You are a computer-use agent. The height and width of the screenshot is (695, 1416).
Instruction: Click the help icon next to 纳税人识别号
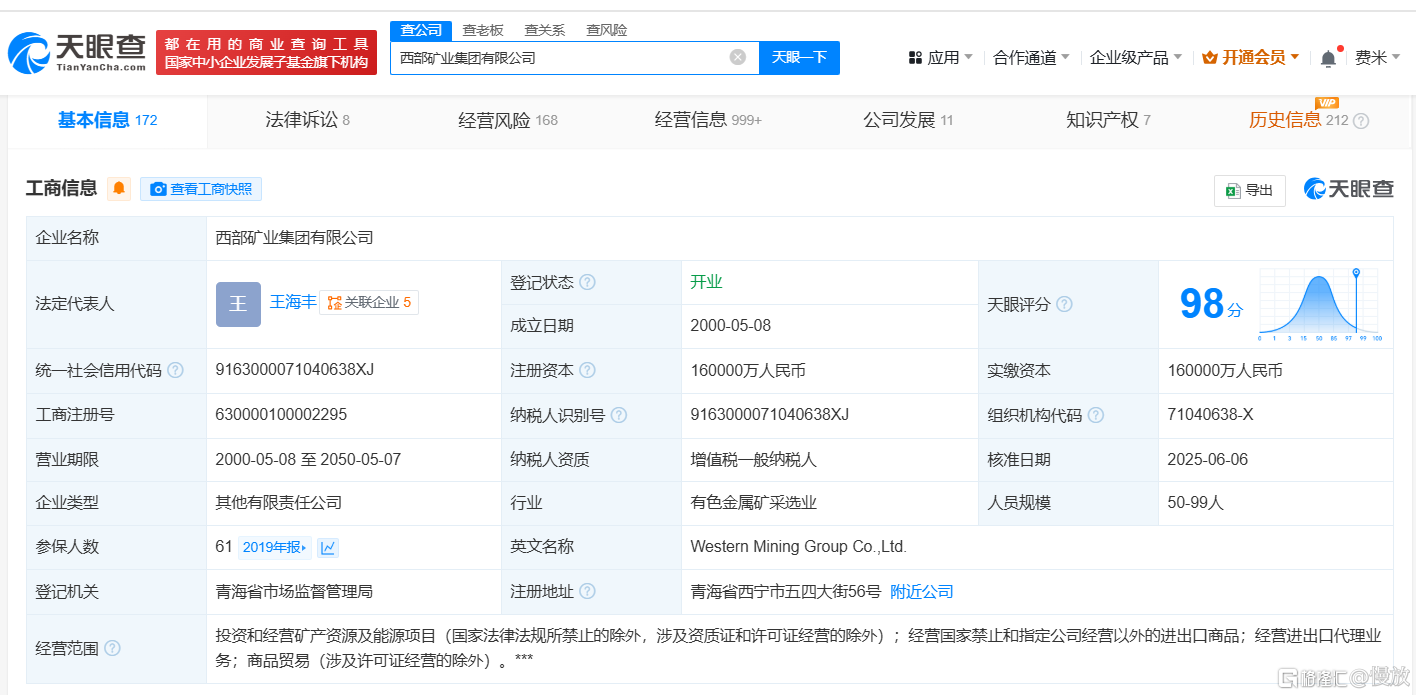(619, 415)
